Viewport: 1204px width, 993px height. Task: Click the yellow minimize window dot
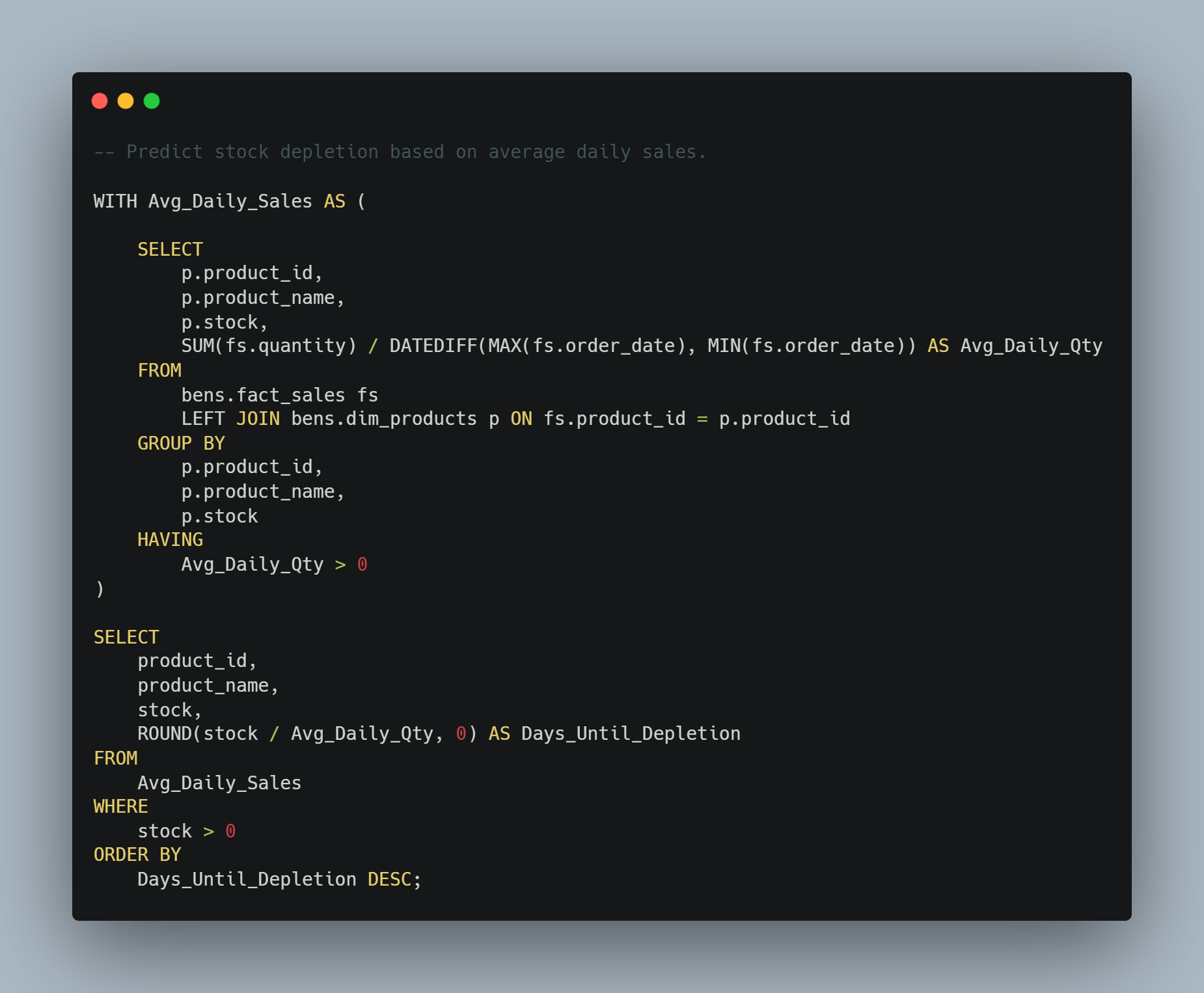126,101
